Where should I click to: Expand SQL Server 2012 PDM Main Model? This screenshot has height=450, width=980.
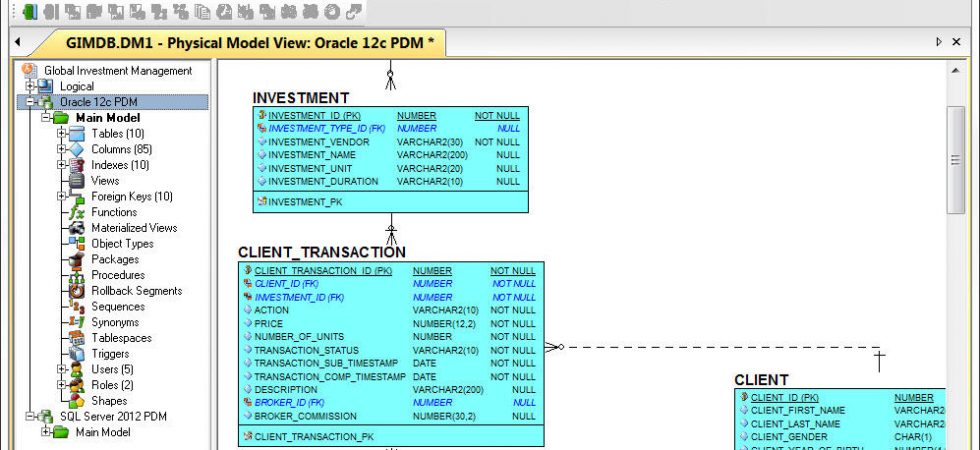pos(46,432)
